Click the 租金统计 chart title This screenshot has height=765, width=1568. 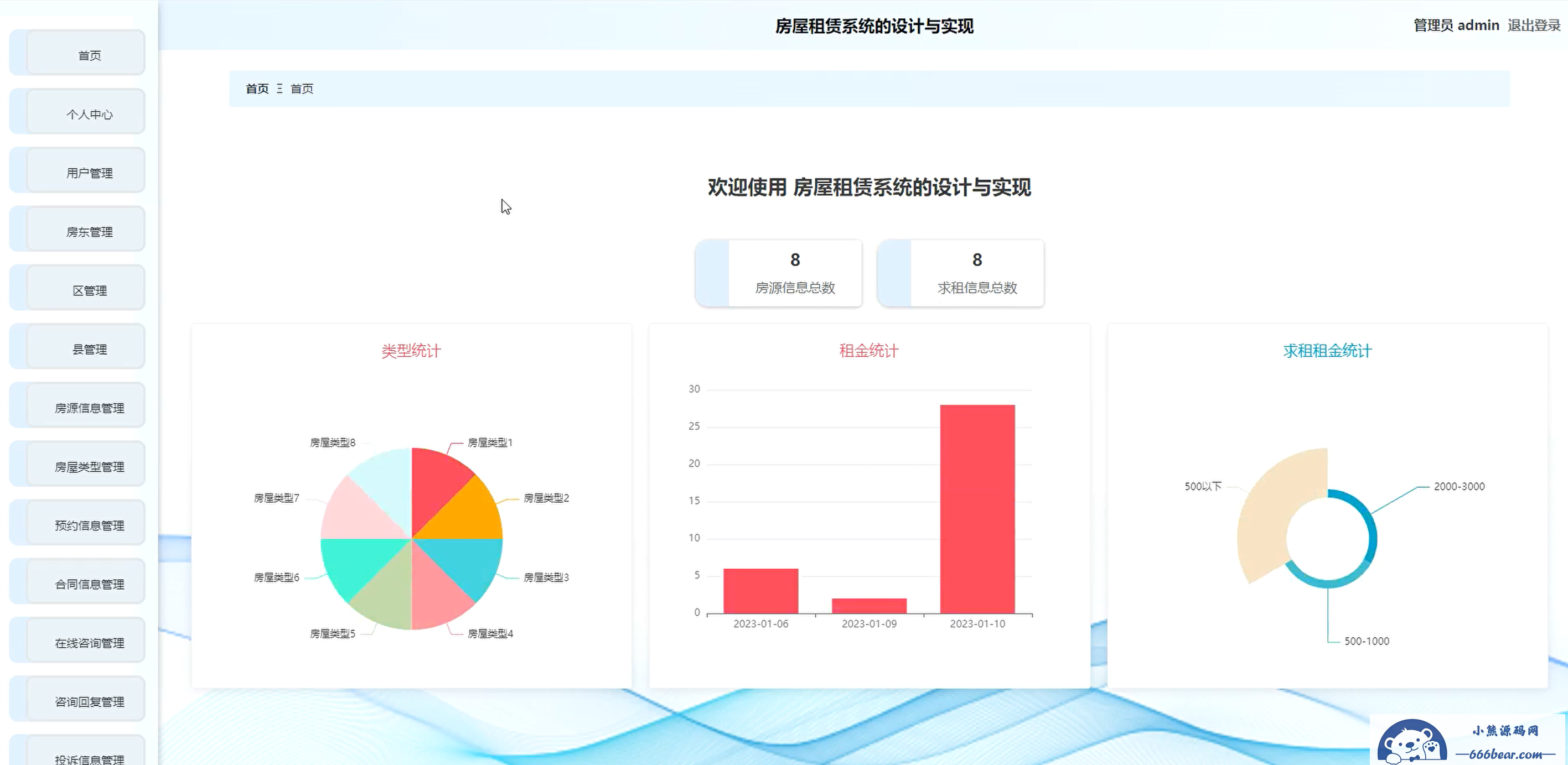click(x=868, y=351)
